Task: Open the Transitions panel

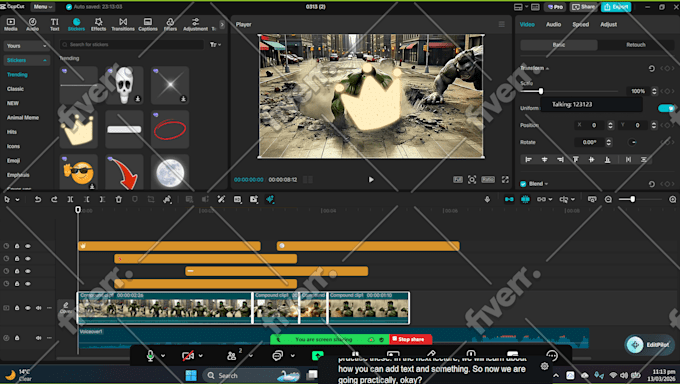Action: (123, 24)
